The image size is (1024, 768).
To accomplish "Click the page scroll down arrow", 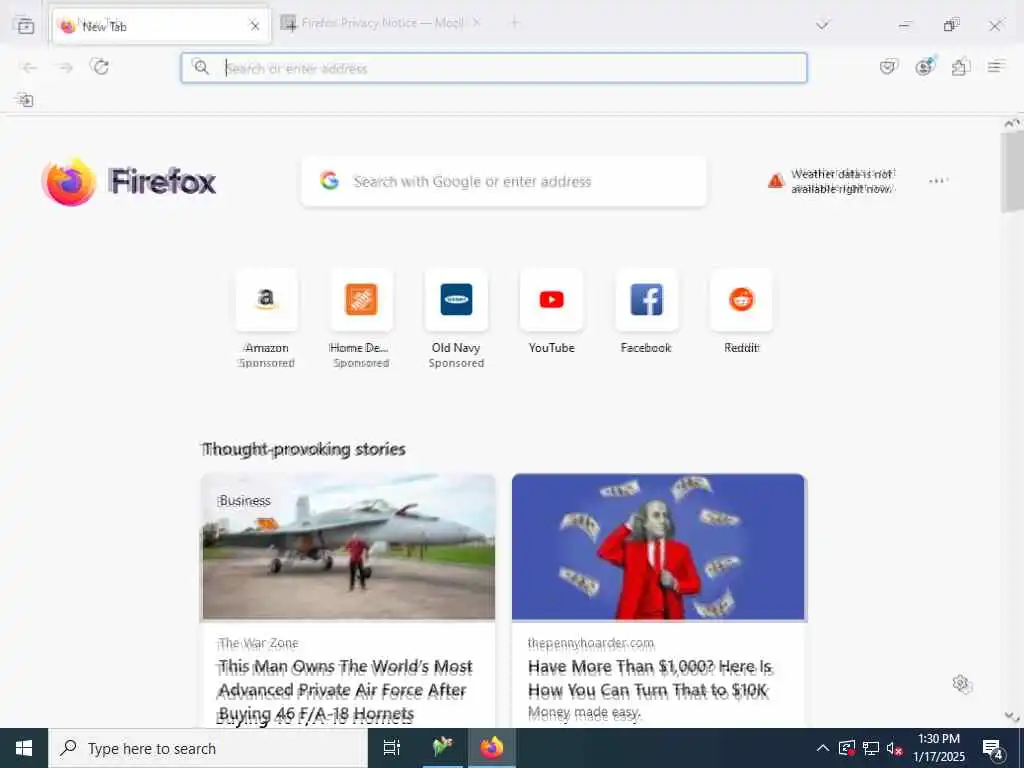I will click(1012, 716).
